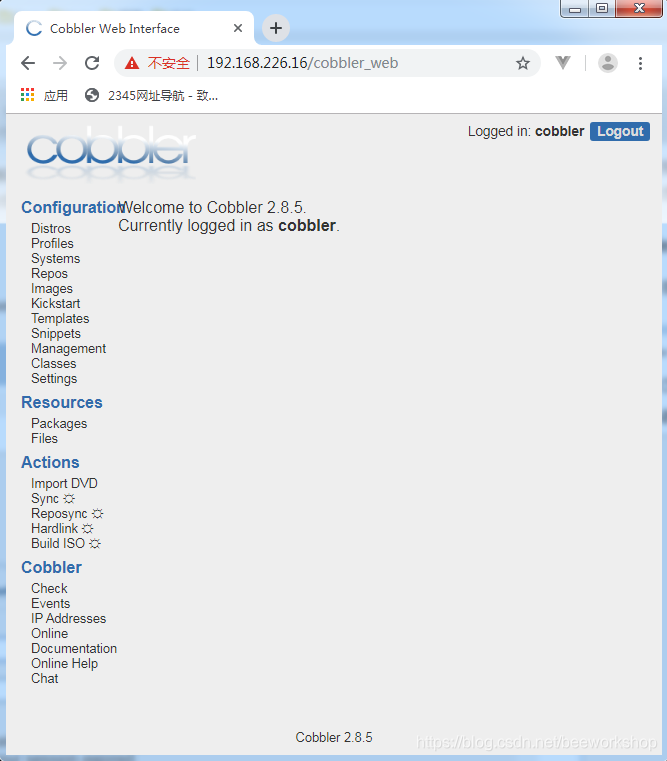Start the Build ISO action

pyautogui.click(x=58, y=544)
